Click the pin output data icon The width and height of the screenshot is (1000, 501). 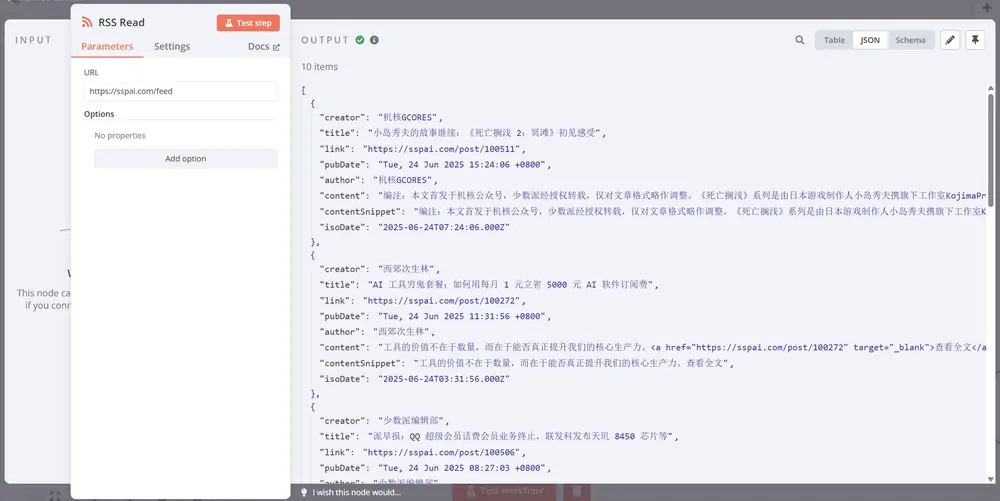pos(975,40)
